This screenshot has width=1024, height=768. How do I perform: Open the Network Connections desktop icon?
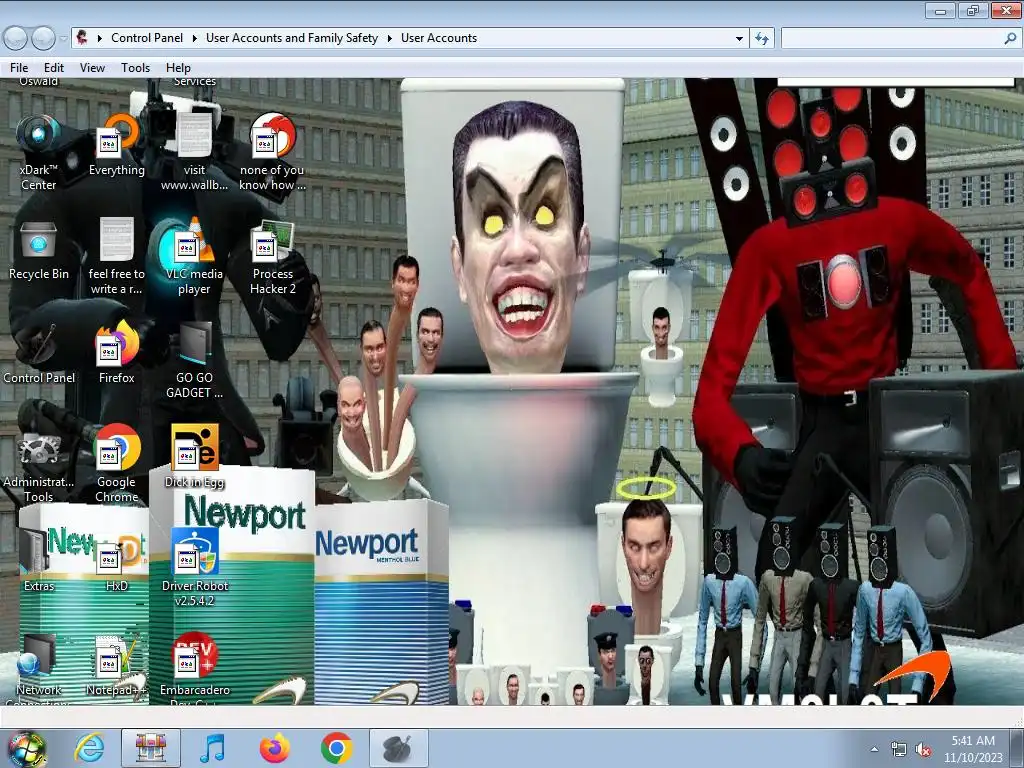click(x=39, y=669)
